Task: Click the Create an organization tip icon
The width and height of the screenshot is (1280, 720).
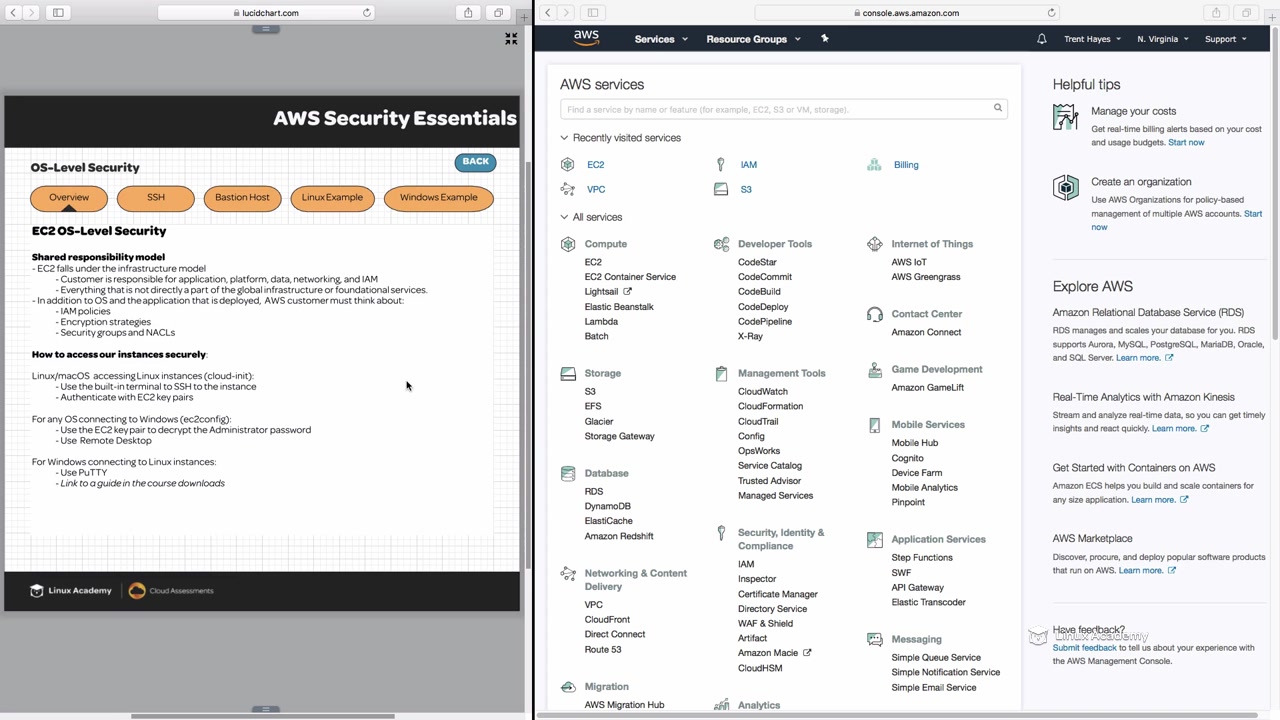Action: point(1066,187)
